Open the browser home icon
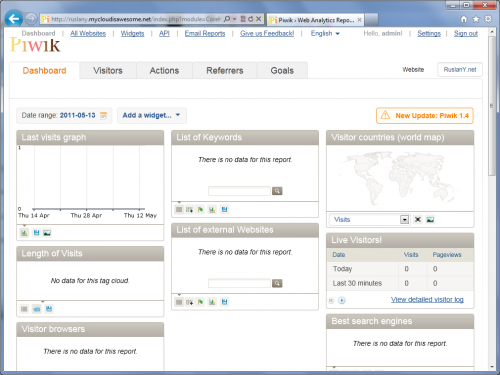Screen dimensions: 500x375 click(464, 19)
